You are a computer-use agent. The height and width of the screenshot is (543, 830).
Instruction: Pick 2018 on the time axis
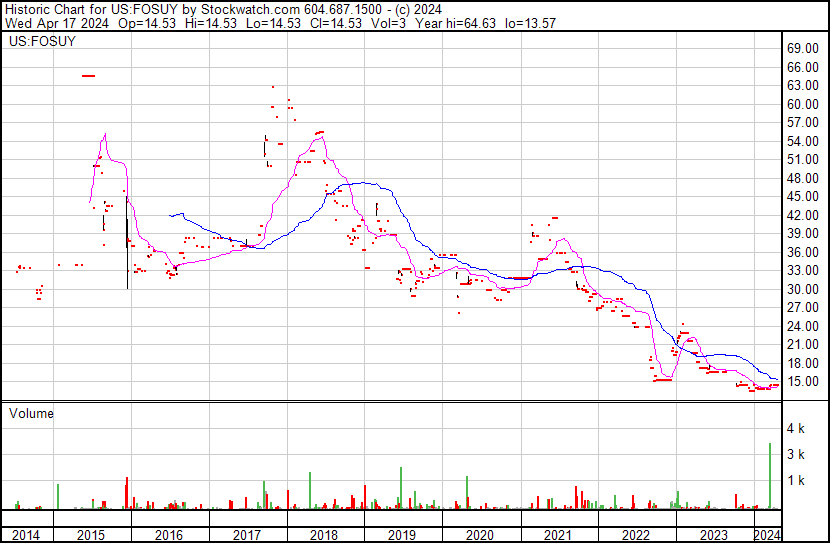[x=325, y=534]
